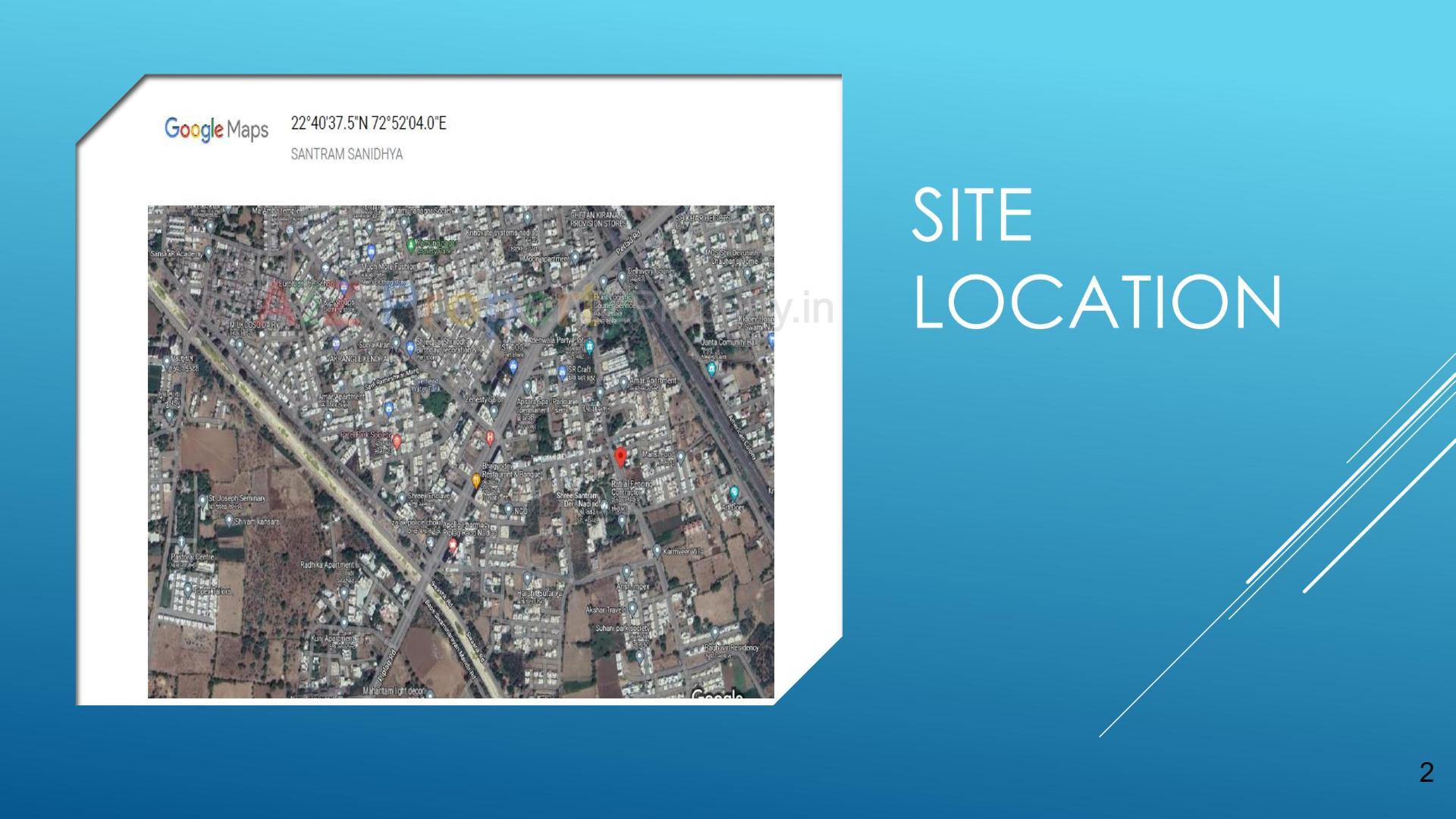The width and height of the screenshot is (1456, 819).
Task: Open the Komunanagar Society Park green pin
Action: click(411, 244)
